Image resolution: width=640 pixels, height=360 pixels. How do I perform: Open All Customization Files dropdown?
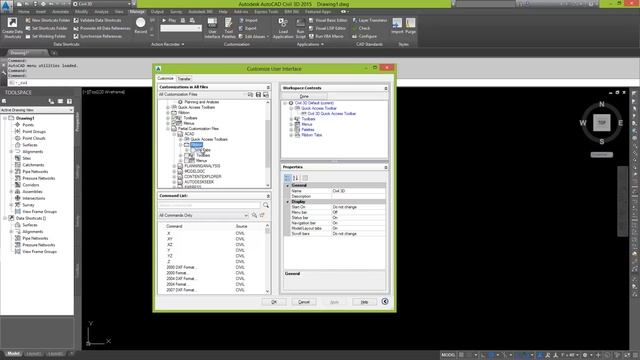(x=202, y=94)
